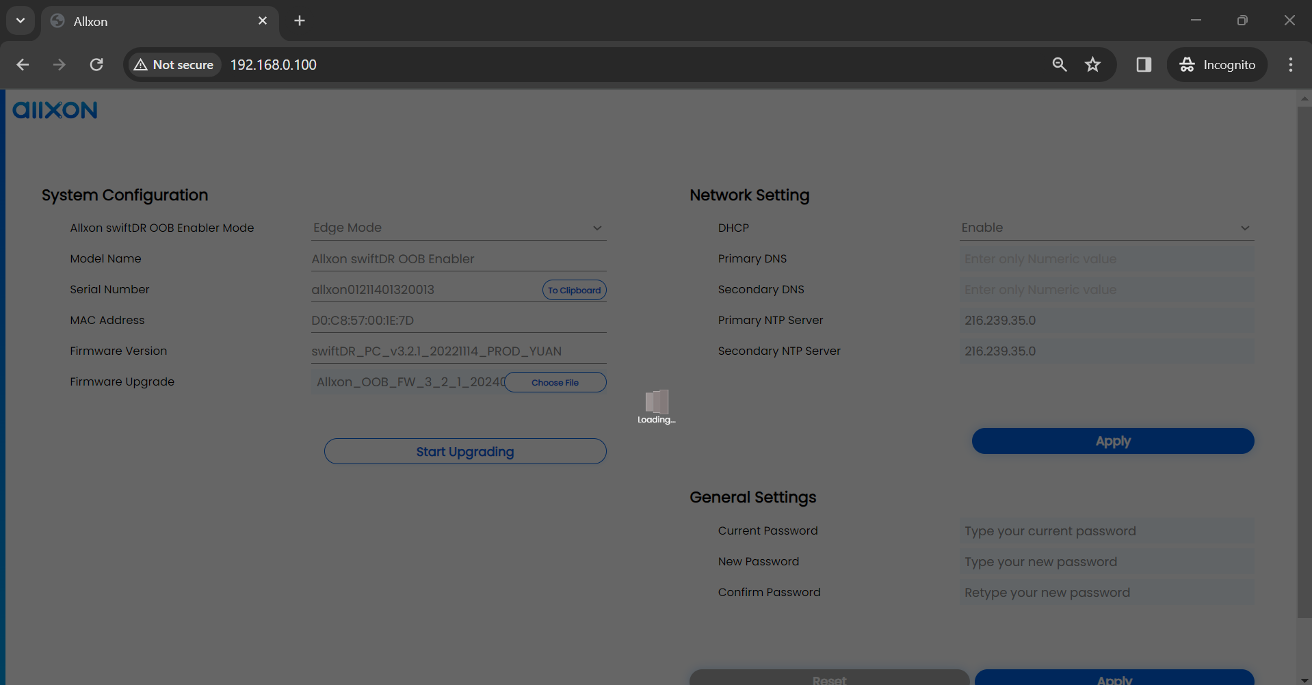Expand the OOB Enabler Mode dropdown

(x=459, y=228)
